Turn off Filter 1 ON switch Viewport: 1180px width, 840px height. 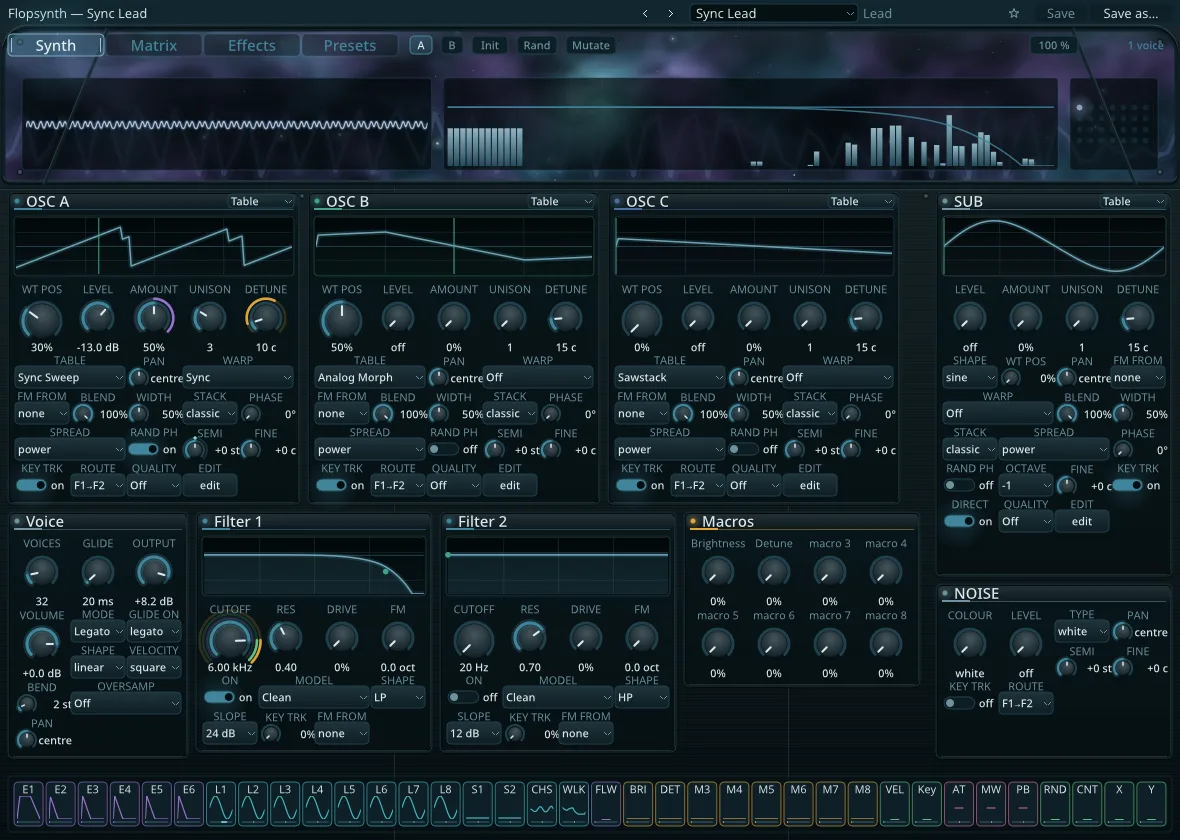point(219,697)
